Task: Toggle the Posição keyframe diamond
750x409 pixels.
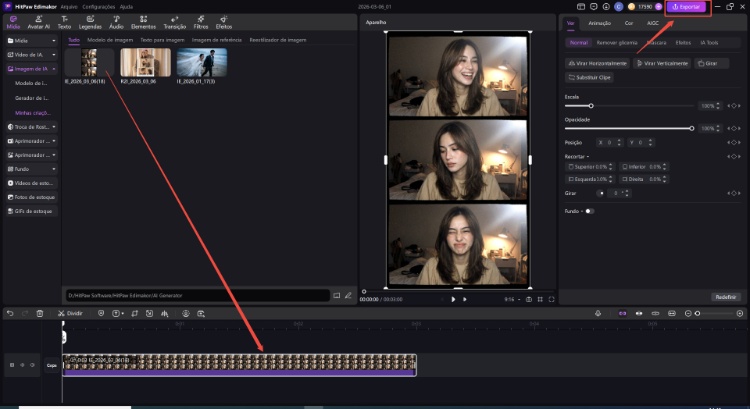Action: tap(734, 143)
